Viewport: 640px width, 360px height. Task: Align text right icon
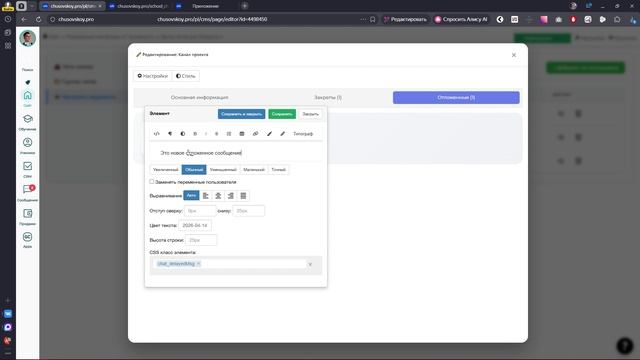pos(231,196)
